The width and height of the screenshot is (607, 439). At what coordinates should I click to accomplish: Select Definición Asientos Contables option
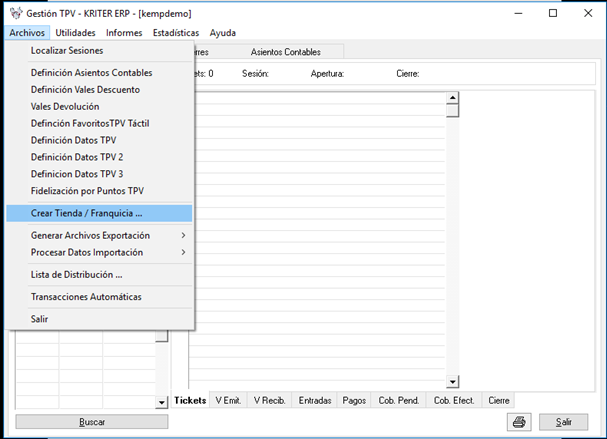click(91, 73)
